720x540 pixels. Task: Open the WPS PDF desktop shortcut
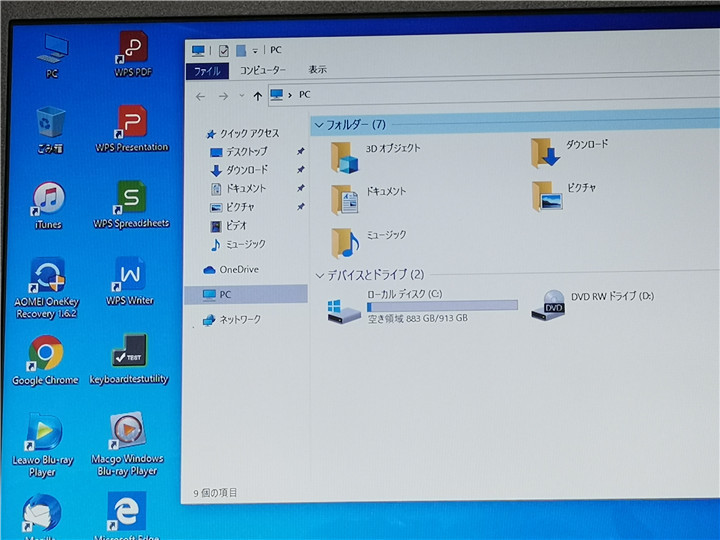coord(133,53)
